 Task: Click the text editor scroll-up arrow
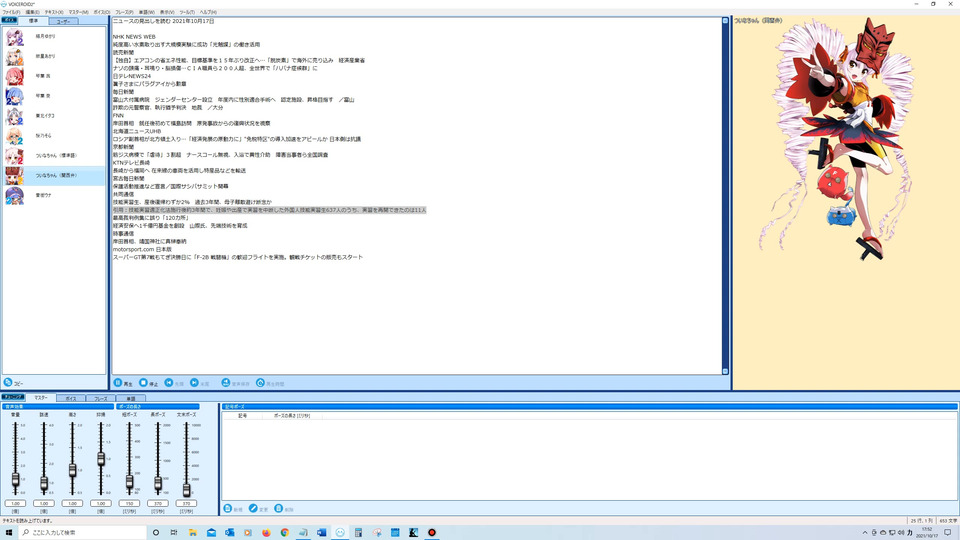[725, 21]
